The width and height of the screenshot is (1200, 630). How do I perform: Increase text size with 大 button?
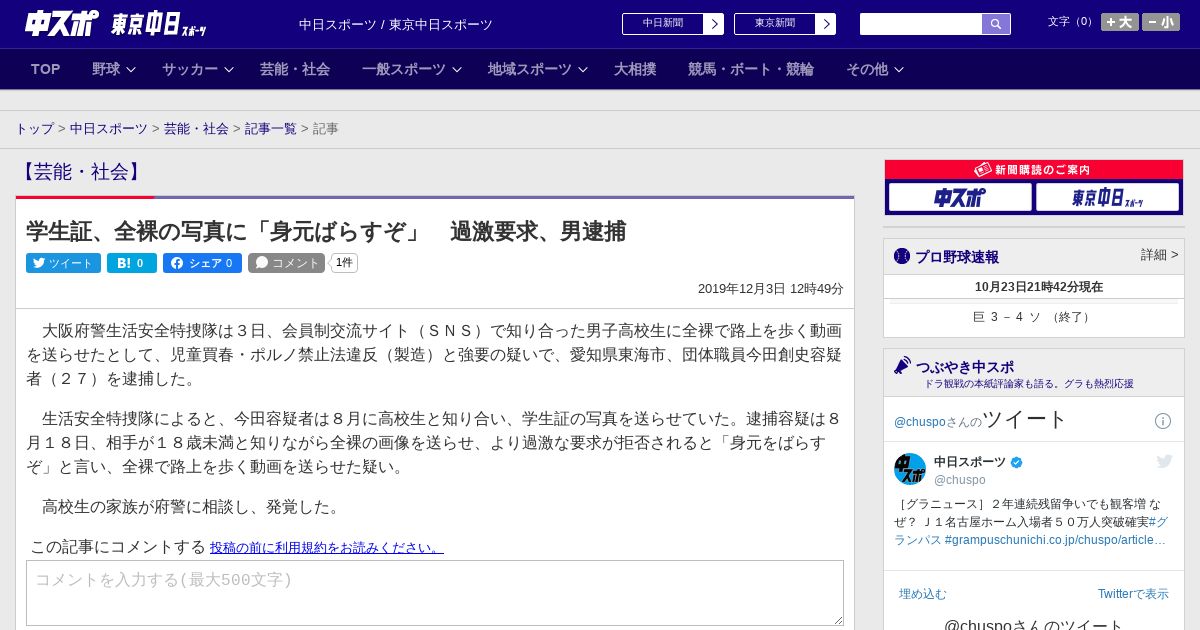1120,22
